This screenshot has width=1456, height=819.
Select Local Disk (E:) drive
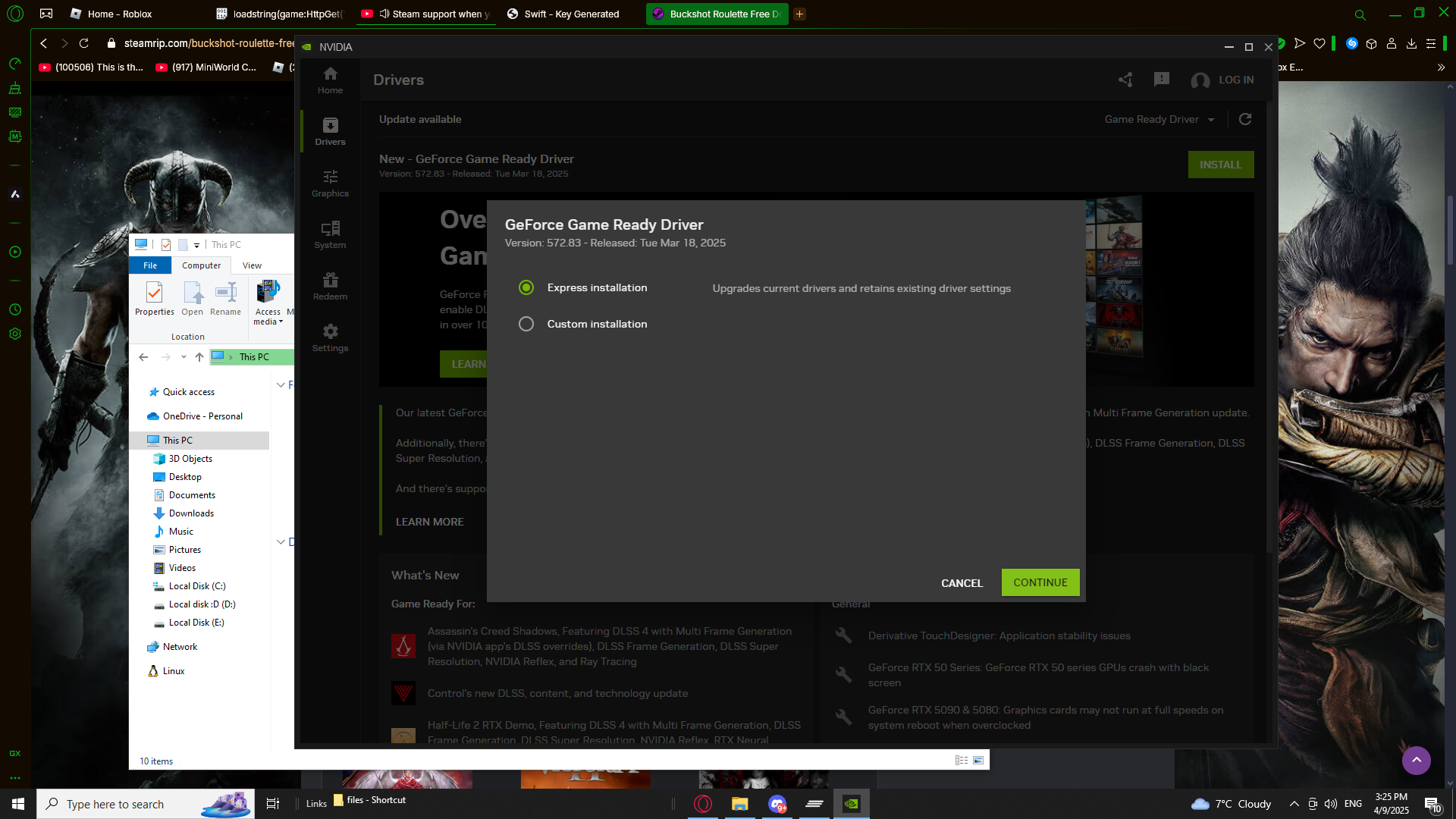coord(196,623)
